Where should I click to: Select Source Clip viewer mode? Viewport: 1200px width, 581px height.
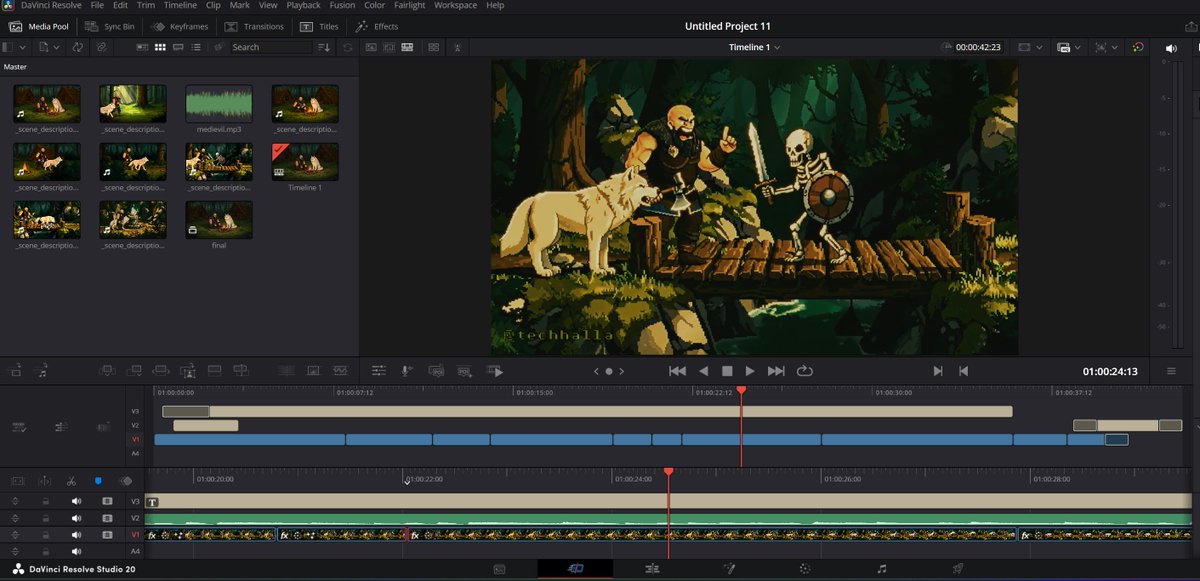tap(370, 47)
